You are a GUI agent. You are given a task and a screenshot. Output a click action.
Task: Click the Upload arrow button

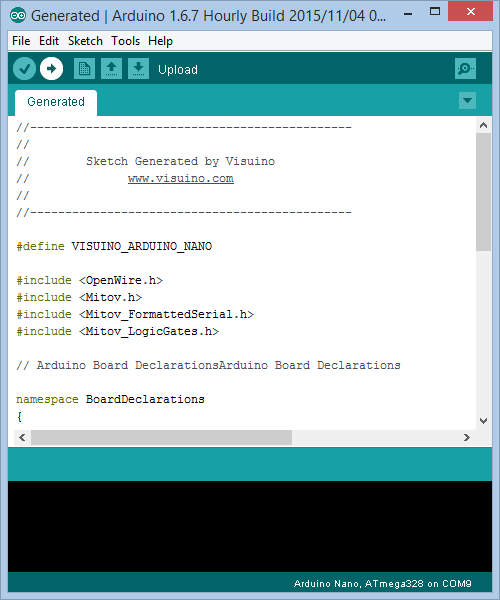point(51,69)
